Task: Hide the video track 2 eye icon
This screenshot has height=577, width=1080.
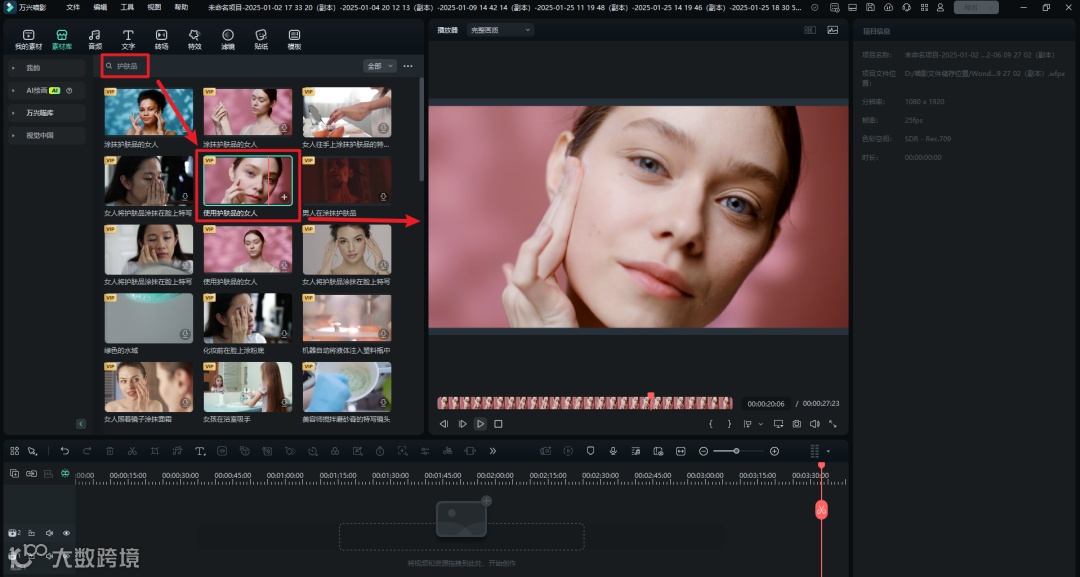Action: [x=66, y=533]
